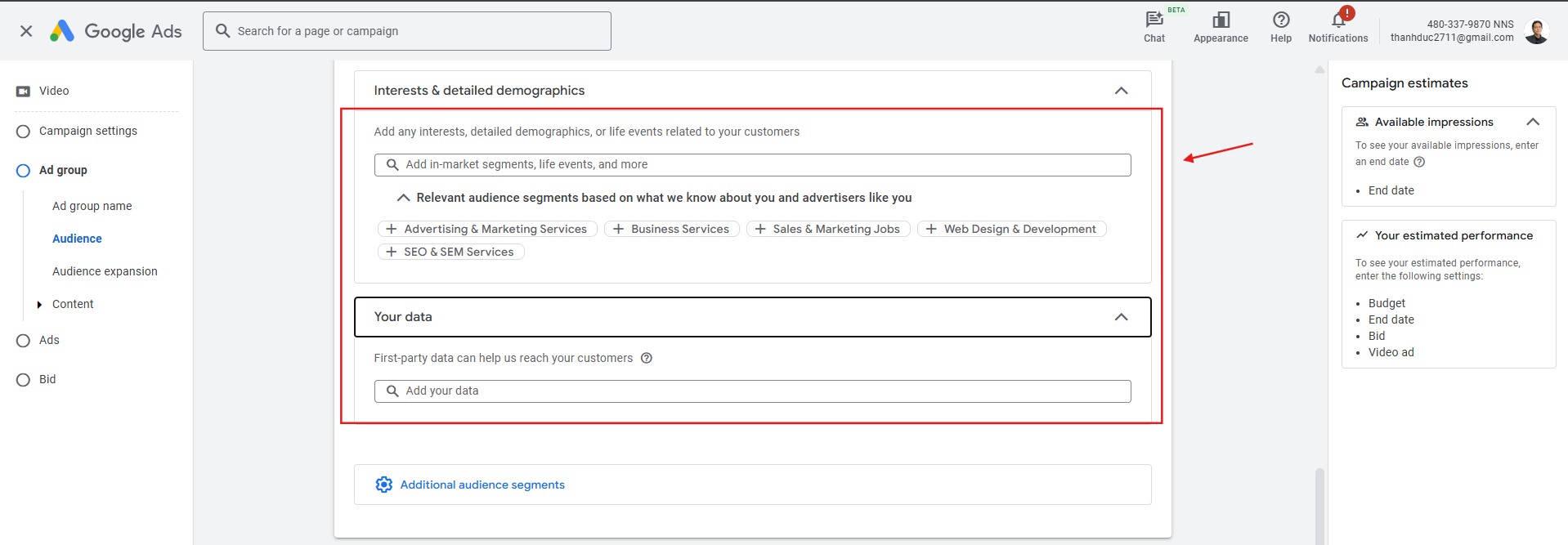Click the help icon next to end date

[1419, 162]
